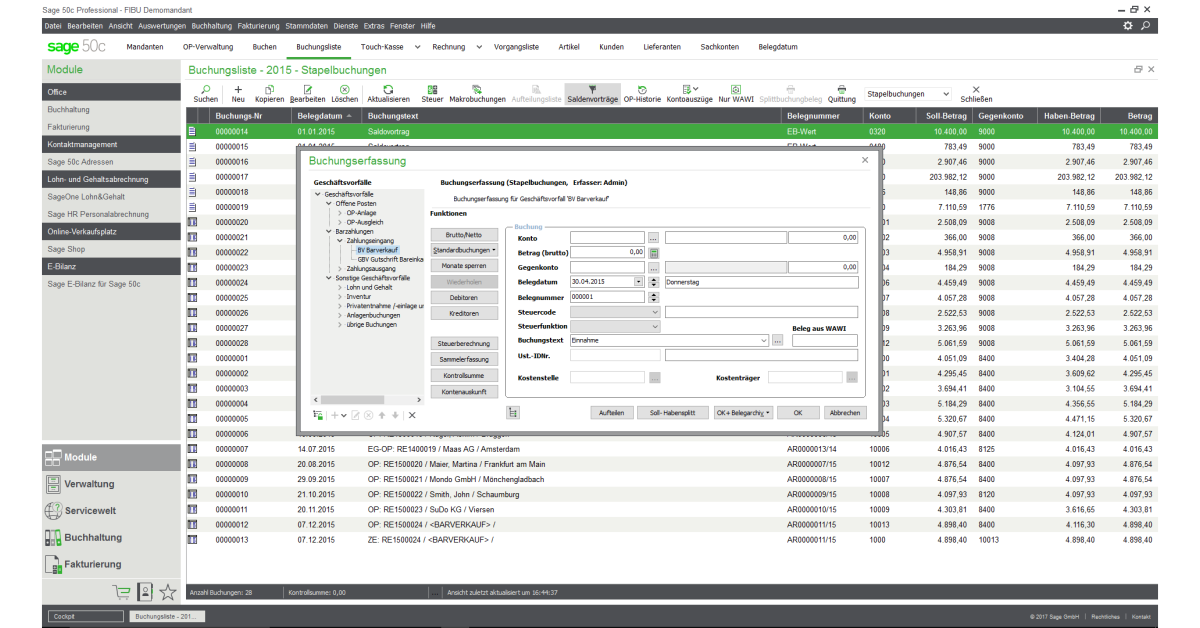Image resolution: width=1200 pixels, height=628 pixels.
Task: Confirm the booking with the OK button
Action: coord(797,412)
